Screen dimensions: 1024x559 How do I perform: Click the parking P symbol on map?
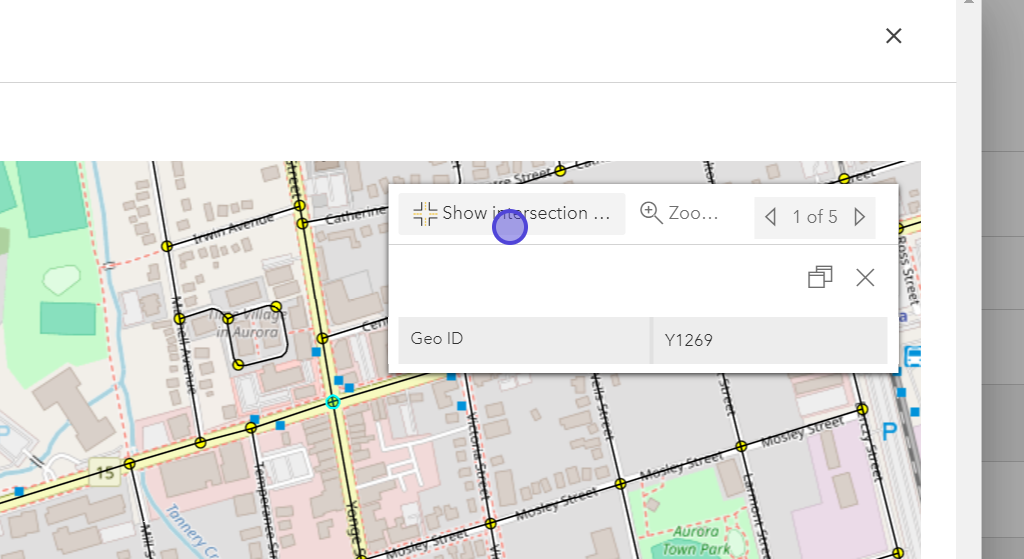pyautogui.click(x=889, y=431)
